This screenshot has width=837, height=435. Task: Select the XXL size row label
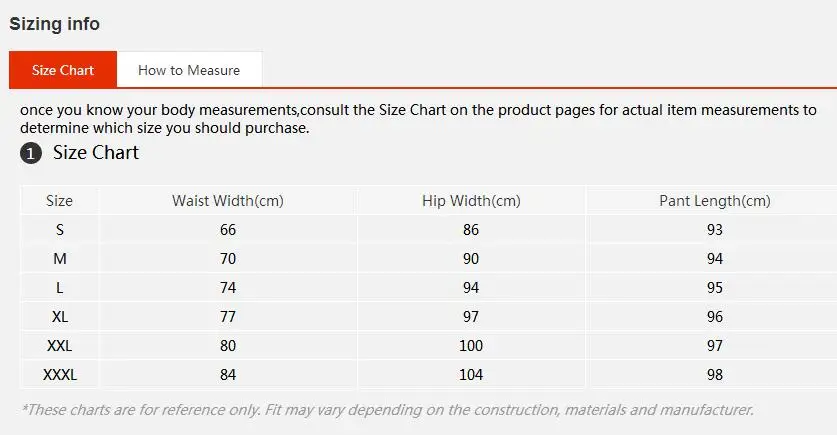60,346
